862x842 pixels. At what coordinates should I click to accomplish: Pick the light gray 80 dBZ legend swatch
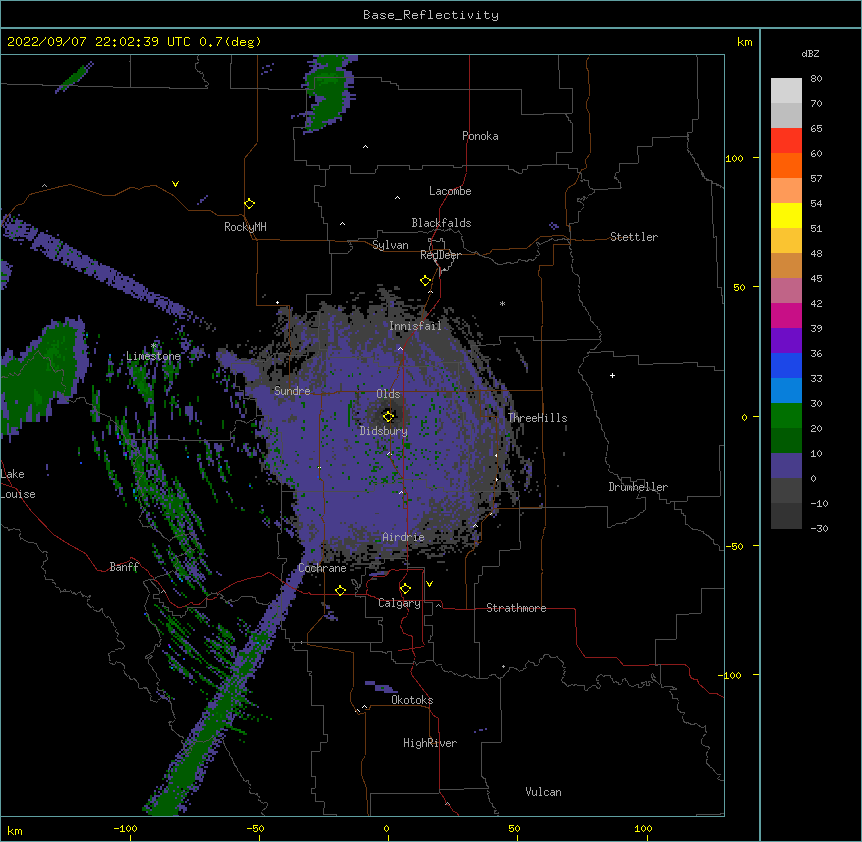click(x=786, y=90)
